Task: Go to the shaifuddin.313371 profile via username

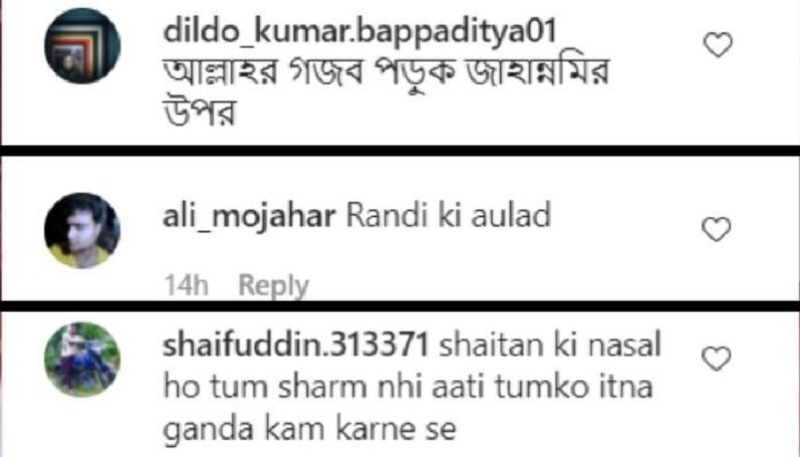Action: pyautogui.click(x=295, y=345)
